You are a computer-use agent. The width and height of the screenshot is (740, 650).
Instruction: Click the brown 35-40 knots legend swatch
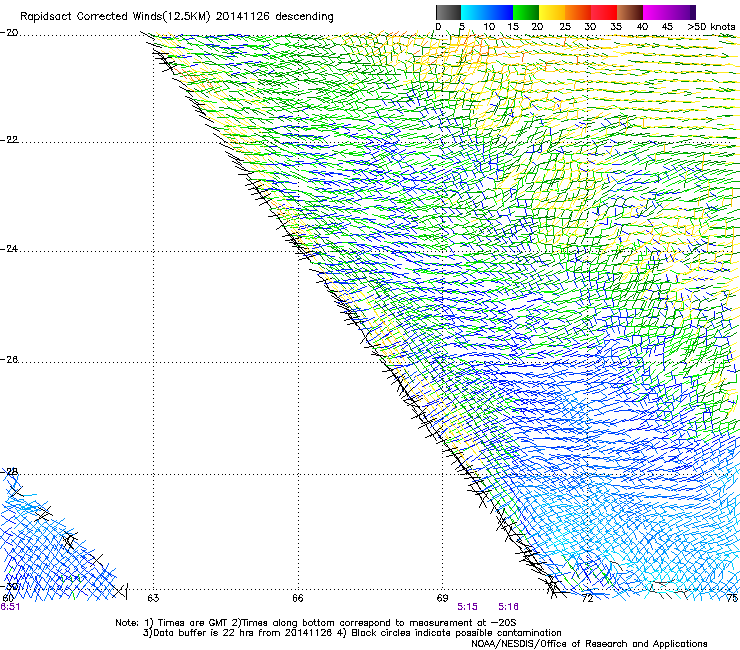(x=630, y=12)
